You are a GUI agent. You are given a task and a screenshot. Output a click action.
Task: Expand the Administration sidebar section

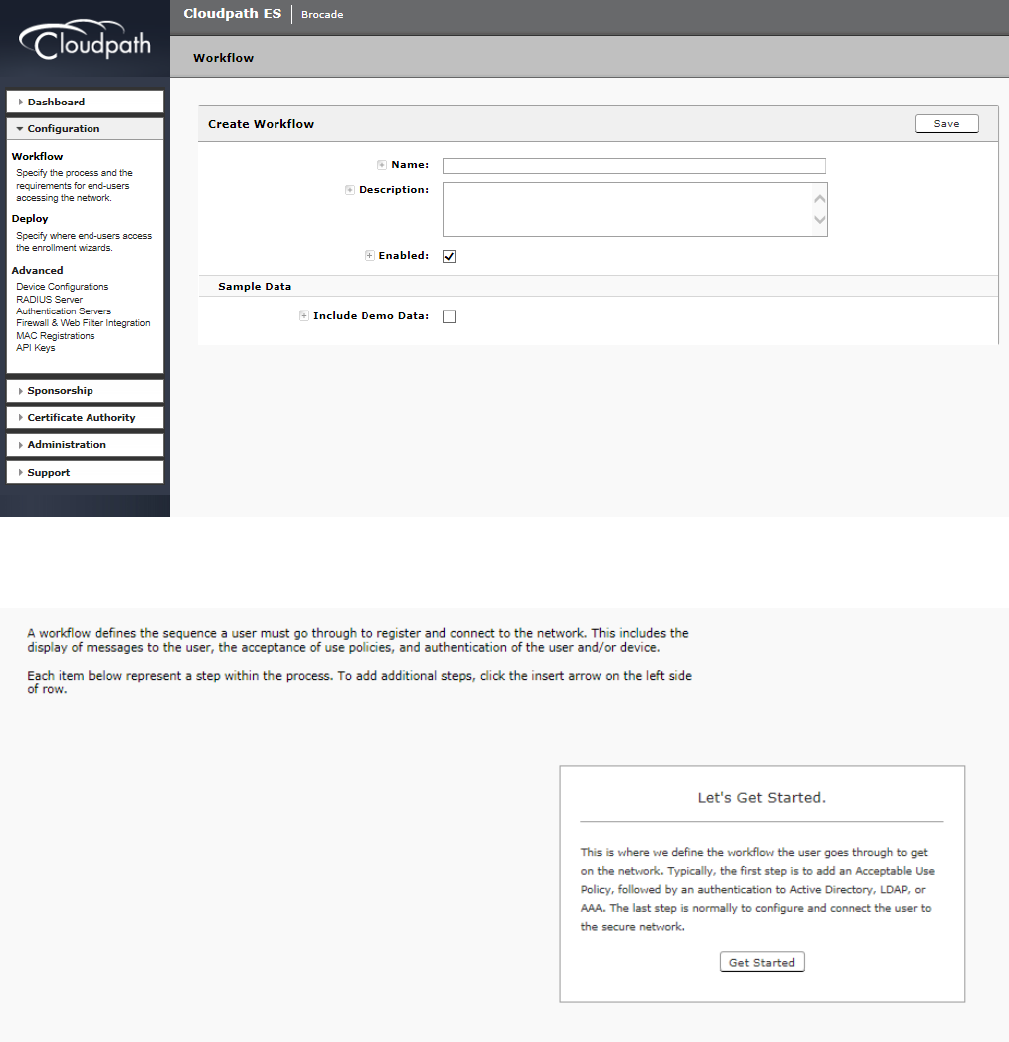[85, 445]
